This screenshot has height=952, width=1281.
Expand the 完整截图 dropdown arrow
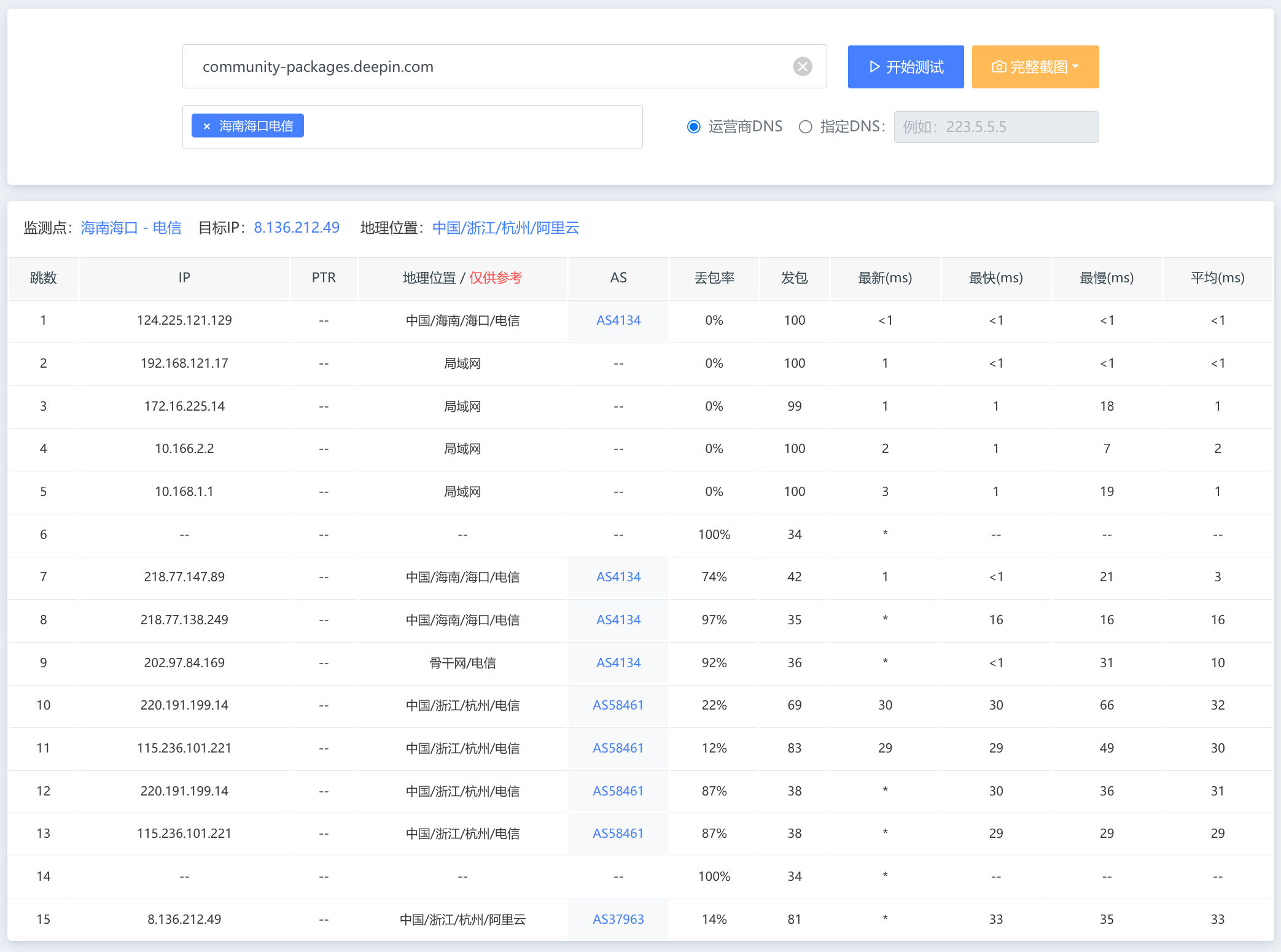pyautogui.click(x=1076, y=66)
